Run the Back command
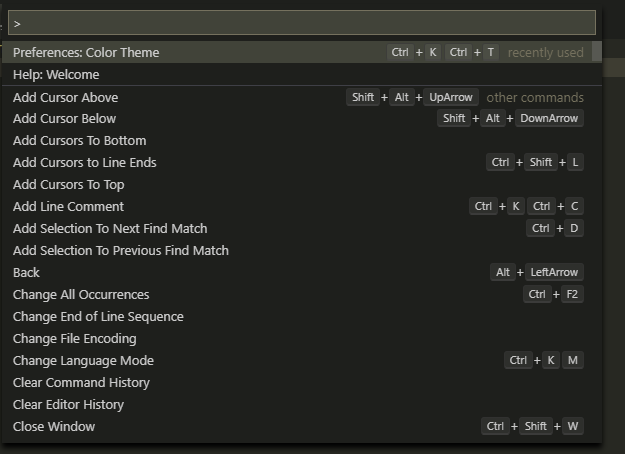 pyautogui.click(x=302, y=272)
